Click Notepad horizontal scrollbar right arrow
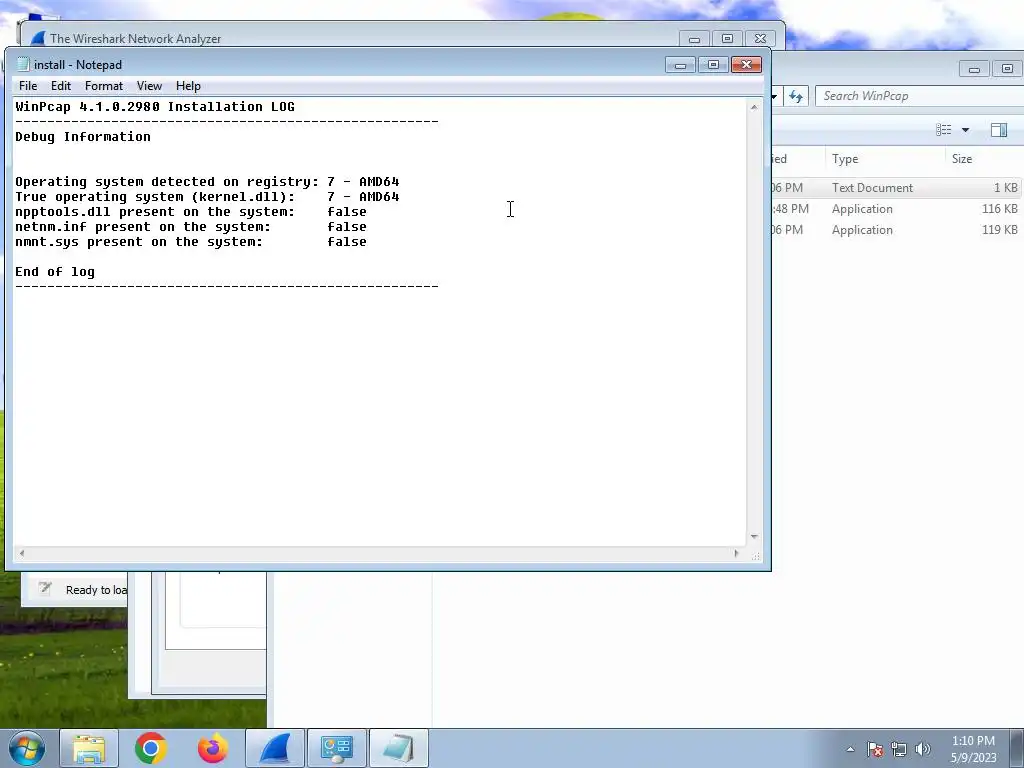The height and width of the screenshot is (768, 1024). [737, 554]
